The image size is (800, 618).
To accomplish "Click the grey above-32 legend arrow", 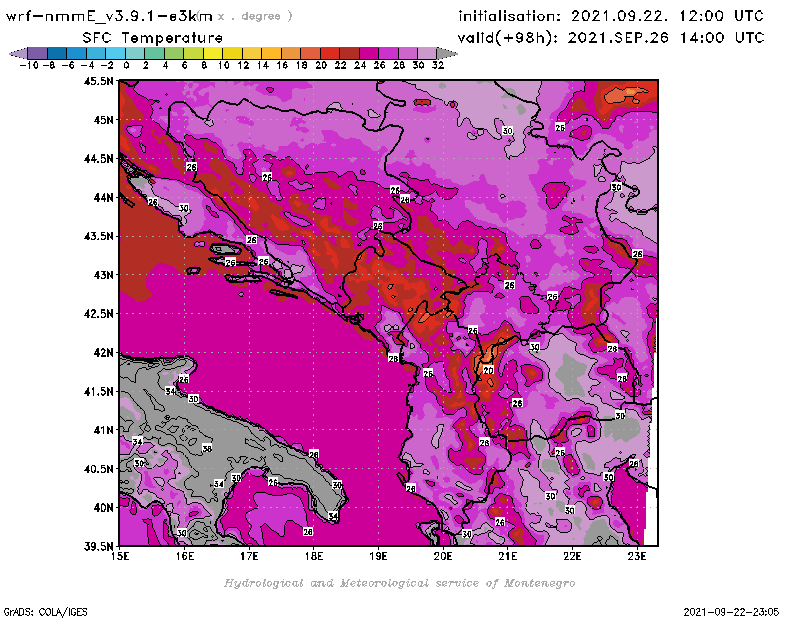I will tap(447, 53).
